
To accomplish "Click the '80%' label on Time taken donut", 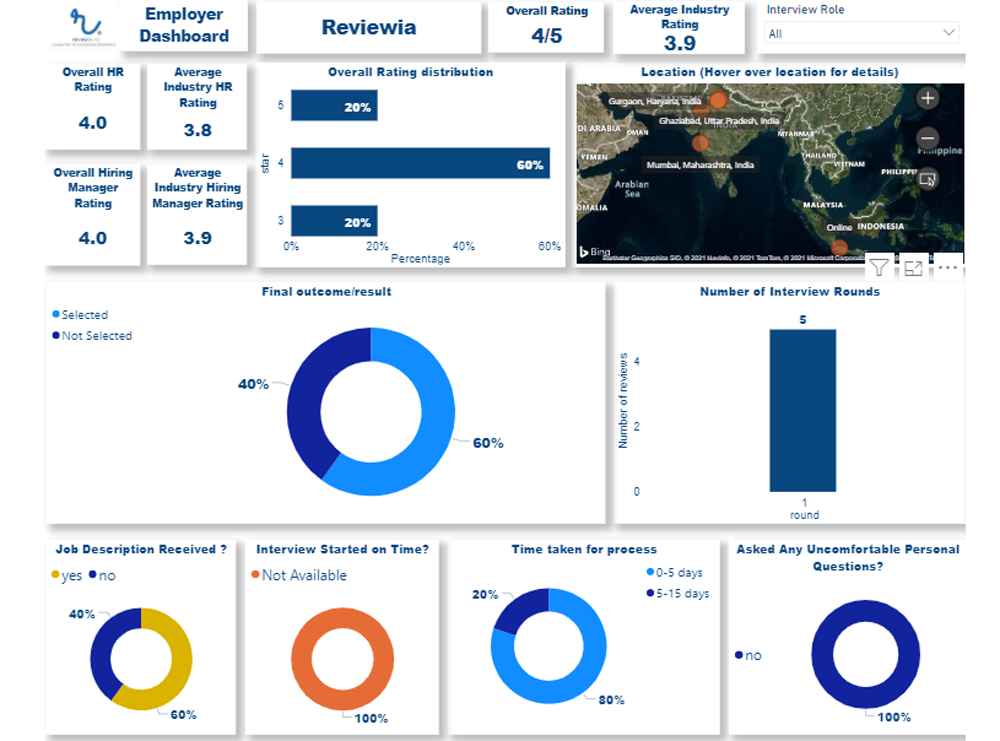I will click(x=611, y=700).
